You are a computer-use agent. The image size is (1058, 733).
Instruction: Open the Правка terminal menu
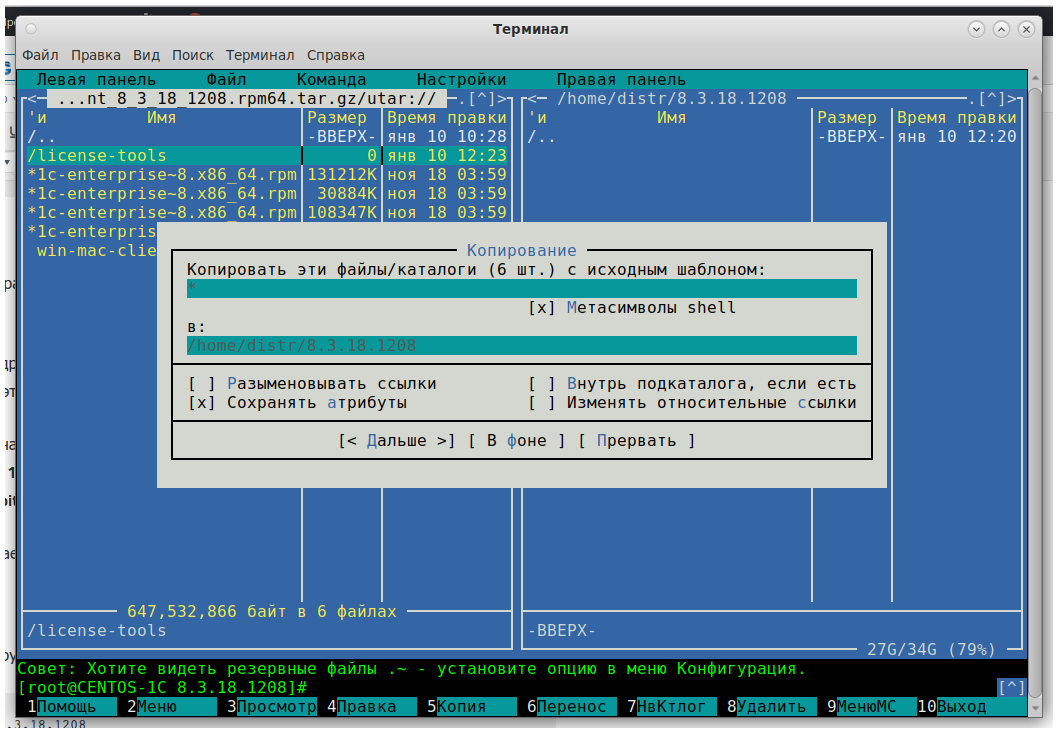click(96, 55)
